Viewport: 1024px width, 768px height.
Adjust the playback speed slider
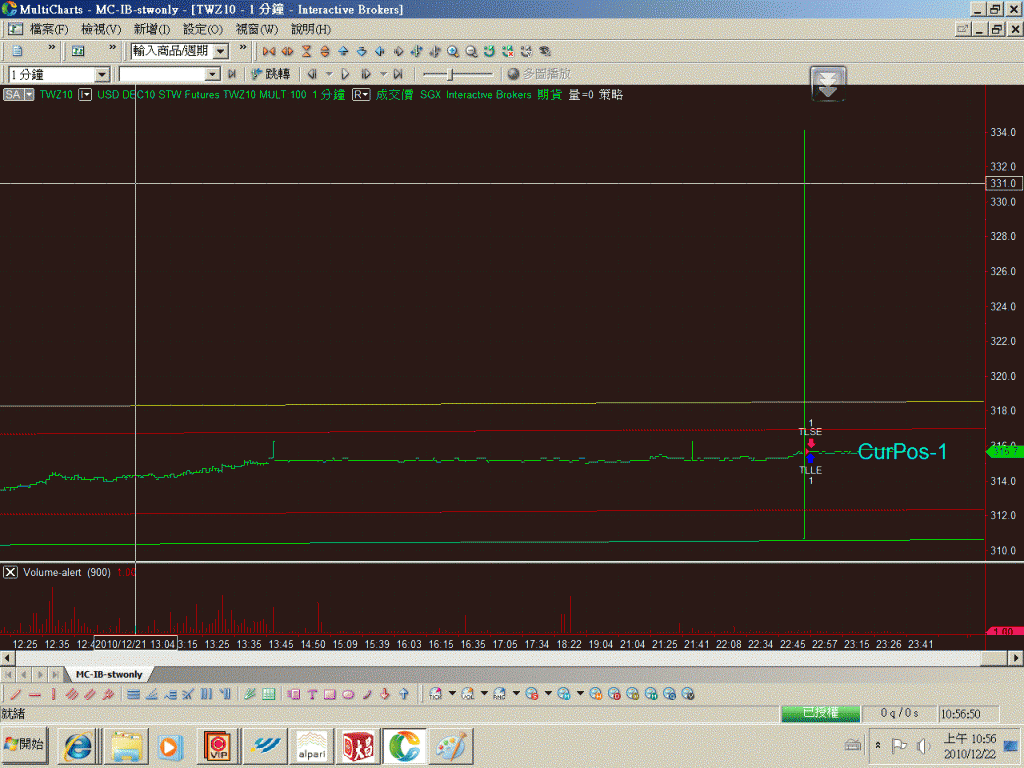click(451, 74)
